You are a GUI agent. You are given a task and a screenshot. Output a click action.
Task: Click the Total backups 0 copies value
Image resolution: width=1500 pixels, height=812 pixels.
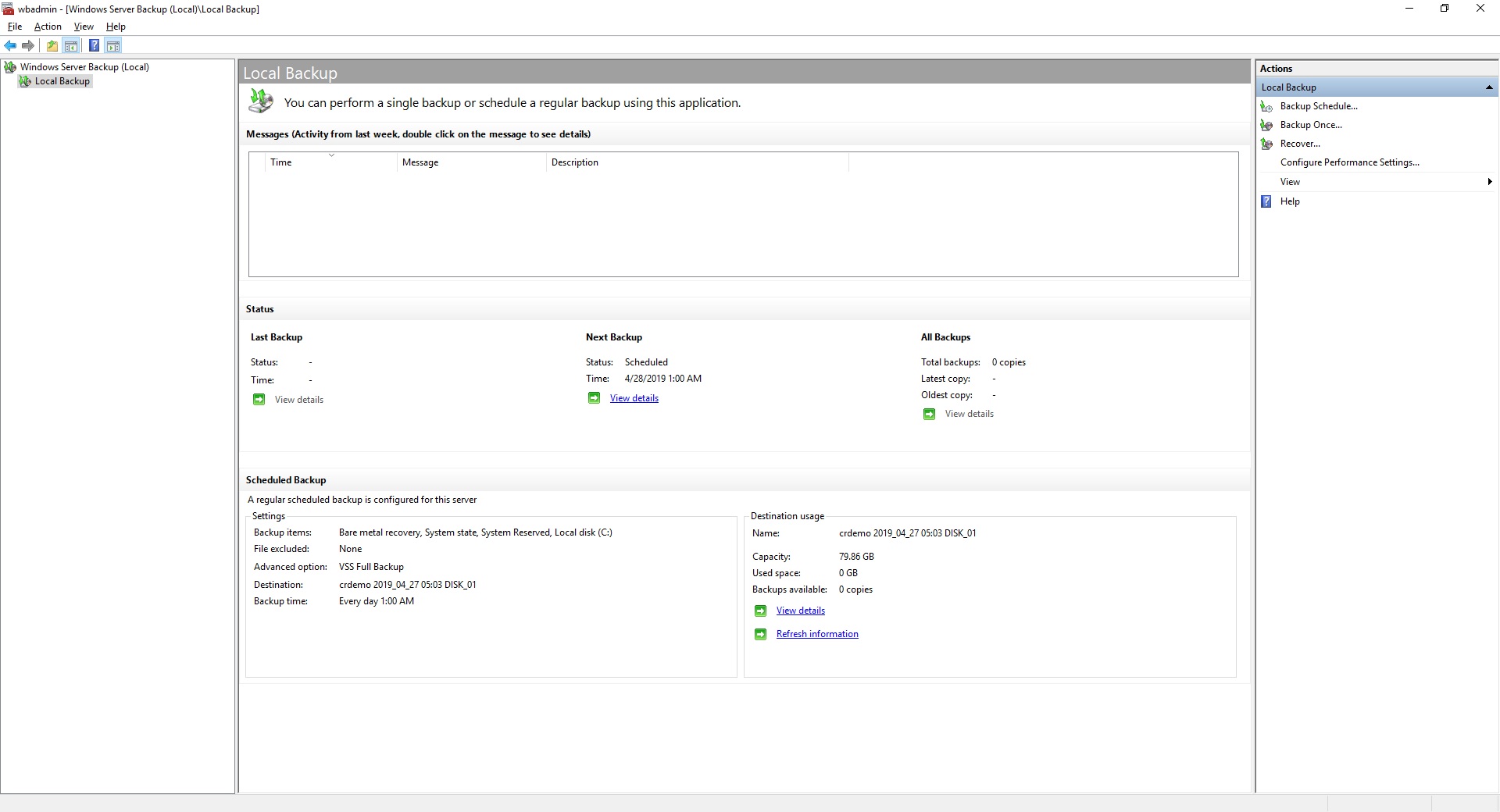[x=1009, y=362]
